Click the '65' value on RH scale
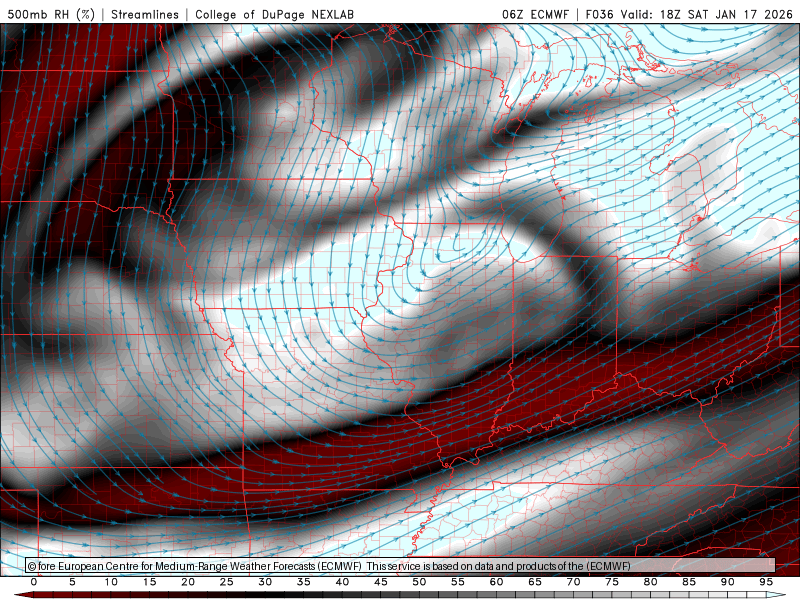 535,582
